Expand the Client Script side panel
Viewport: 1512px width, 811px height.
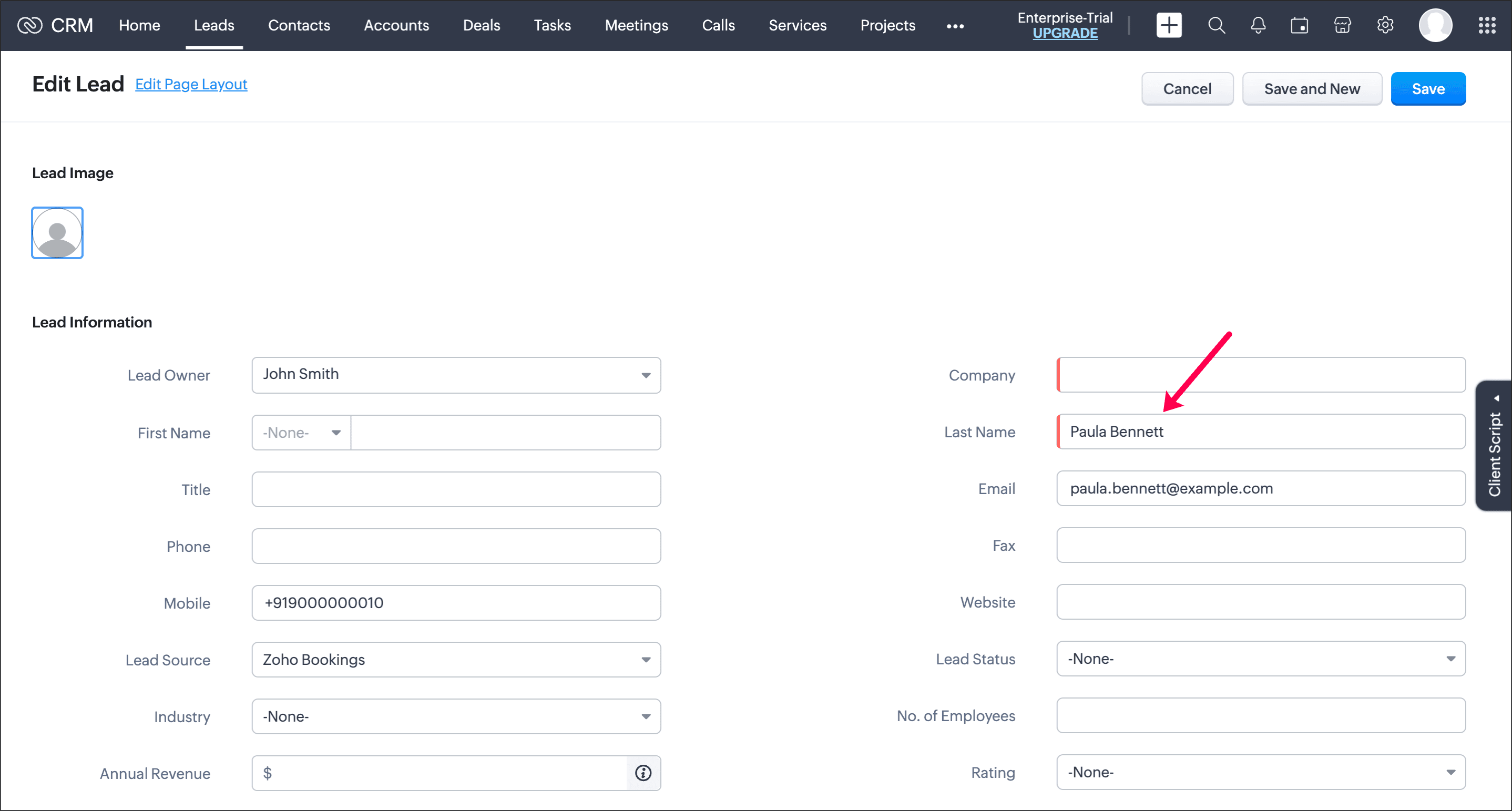tap(1495, 446)
